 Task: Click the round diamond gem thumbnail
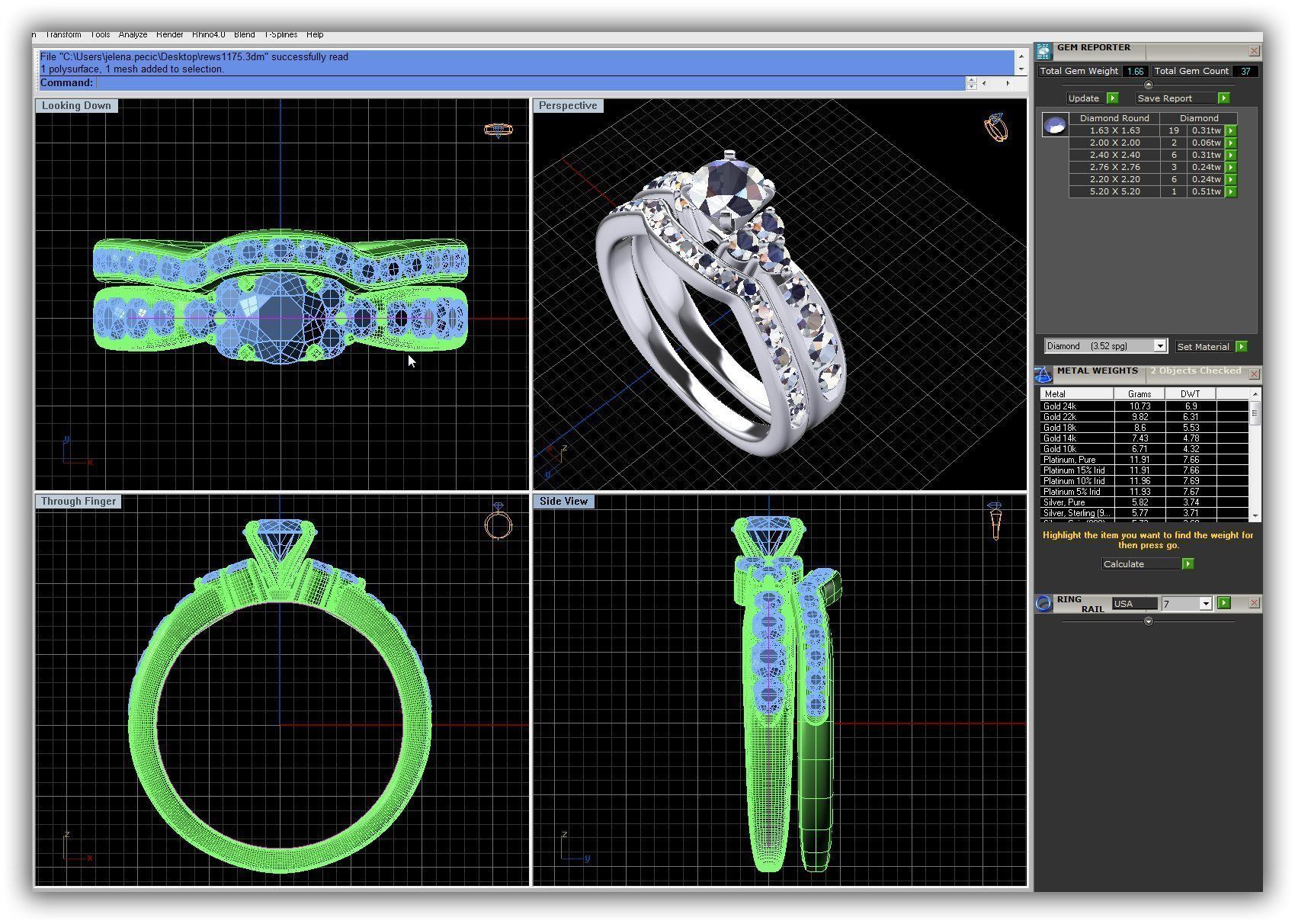[1055, 125]
